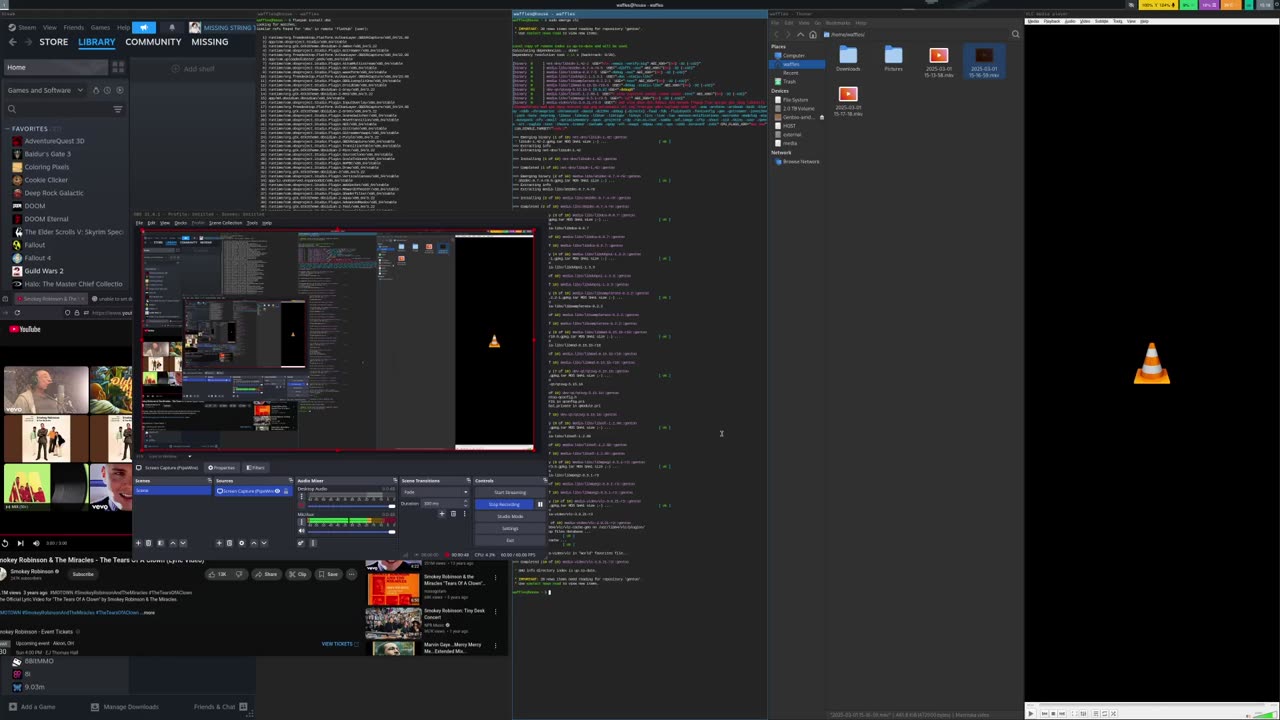
Task: Click Steam ready-to-play filter icon
Action: click(x=120, y=90)
